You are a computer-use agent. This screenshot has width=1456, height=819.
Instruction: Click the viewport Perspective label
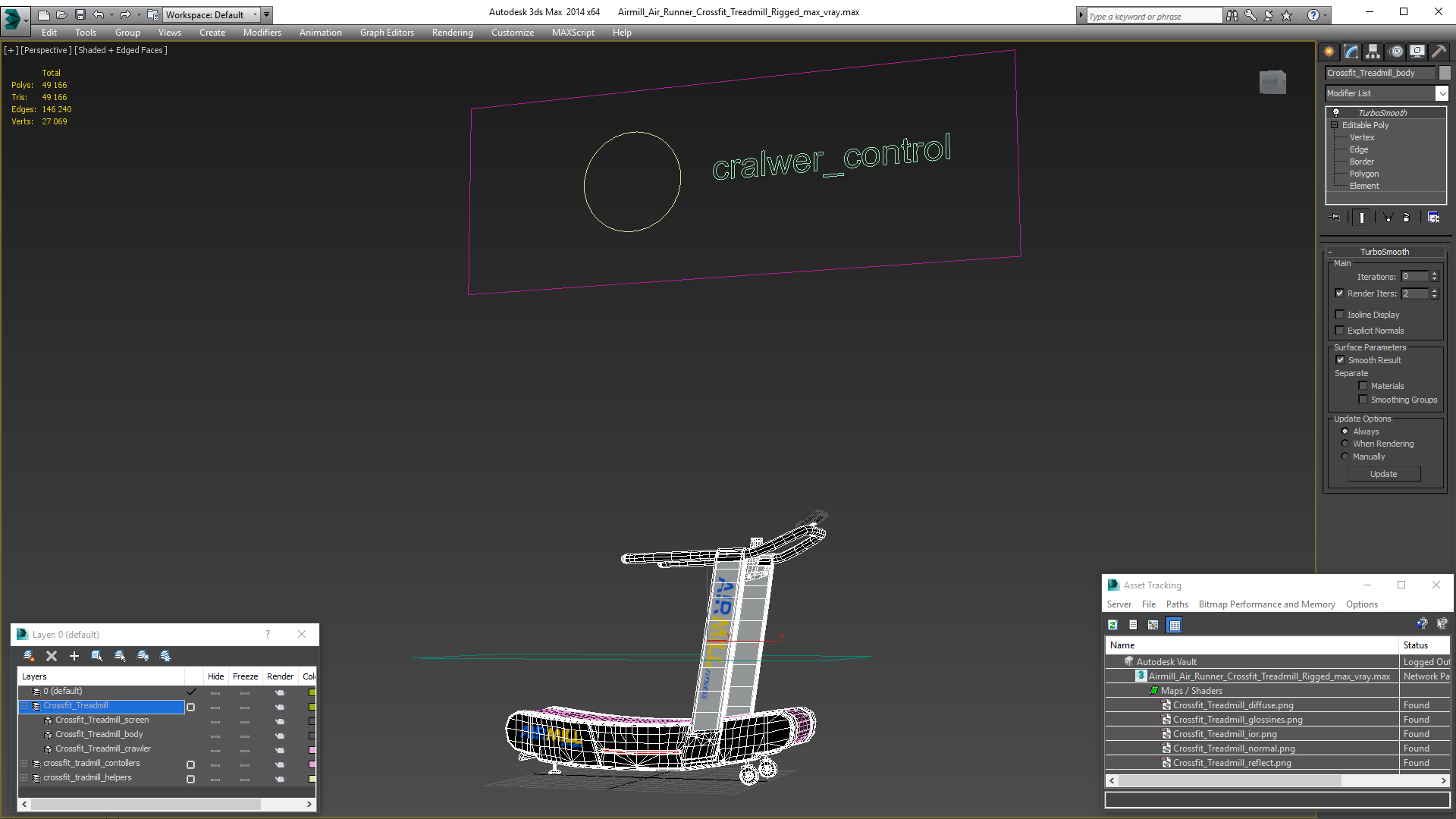click(x=46, y=50)
